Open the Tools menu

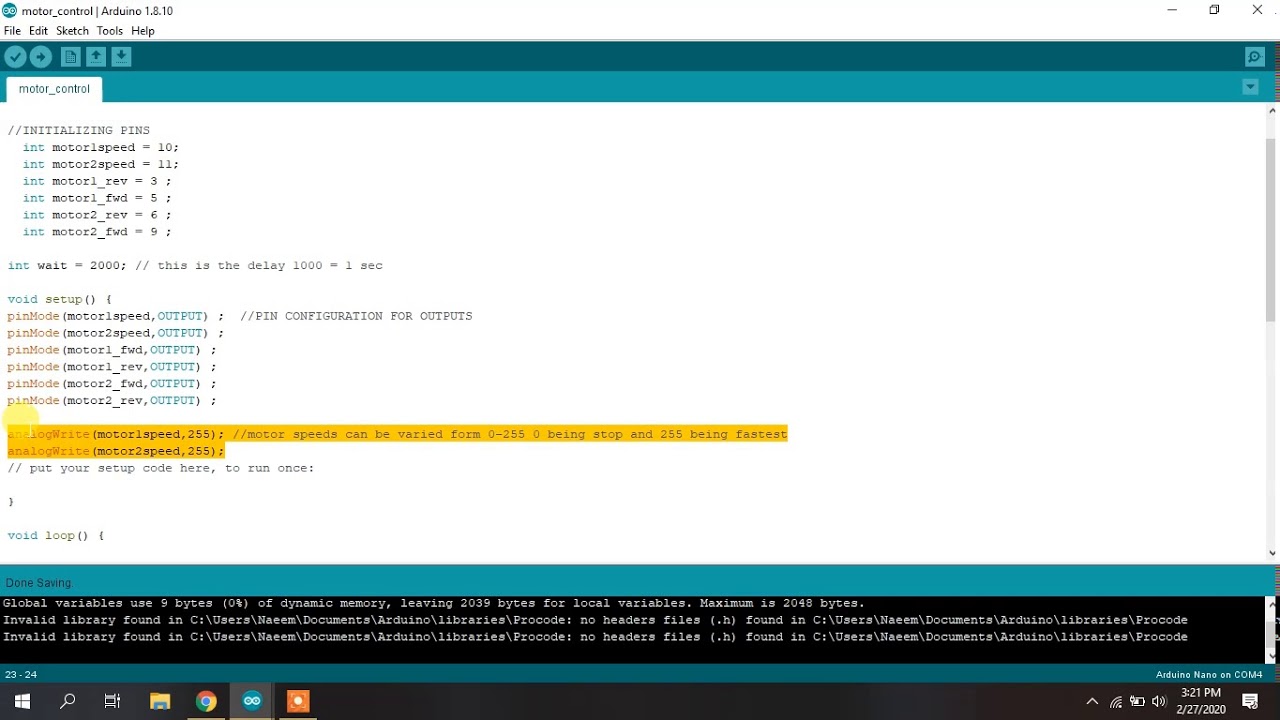110,31
